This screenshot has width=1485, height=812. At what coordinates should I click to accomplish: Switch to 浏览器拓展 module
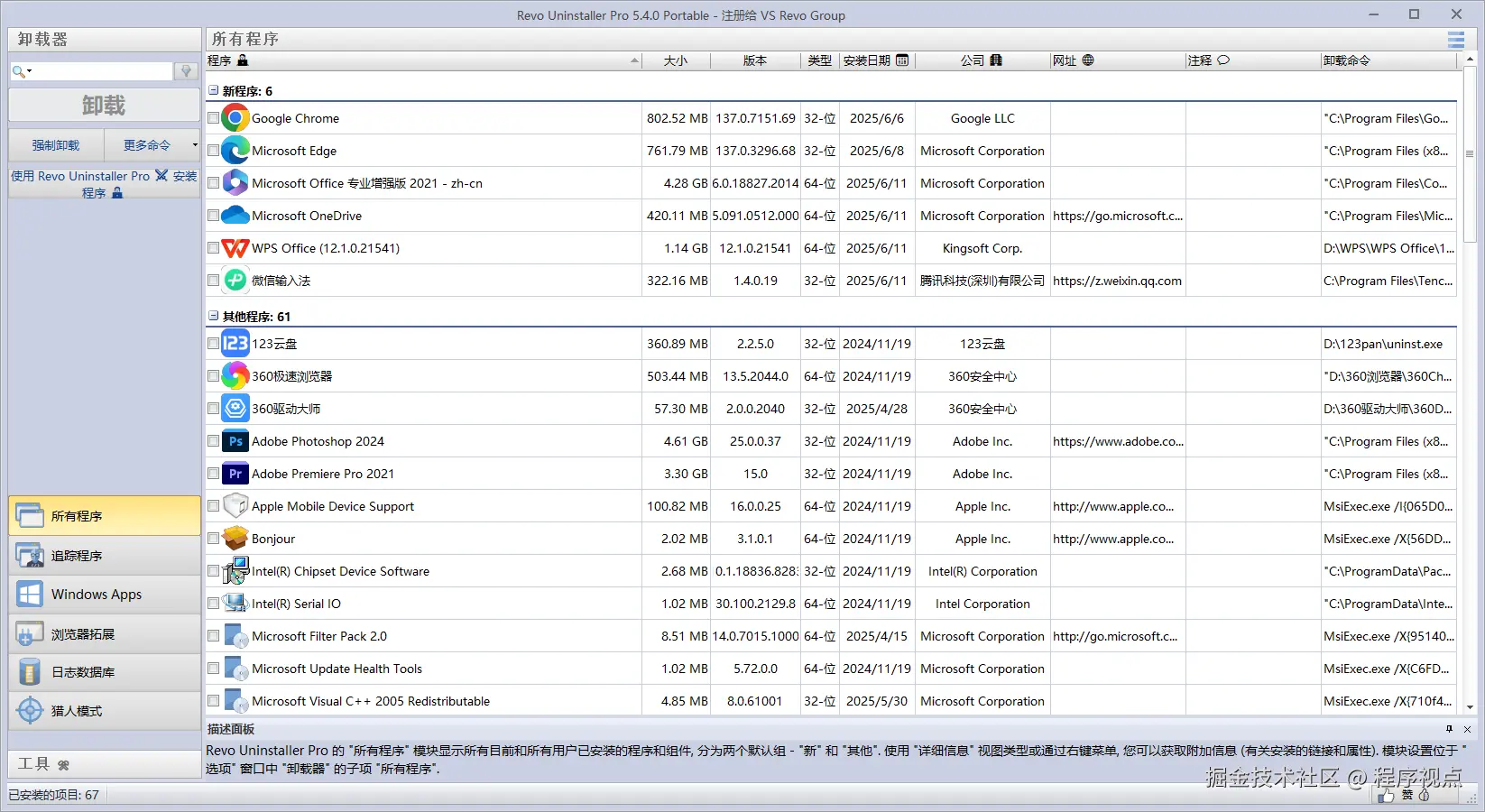coord(104,634)
